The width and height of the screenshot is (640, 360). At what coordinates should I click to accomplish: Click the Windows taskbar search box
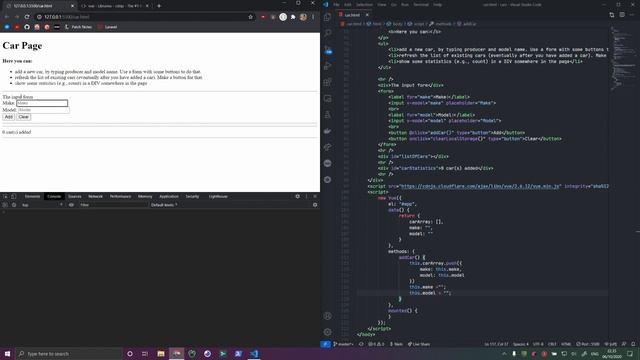[x=69, y=353]
